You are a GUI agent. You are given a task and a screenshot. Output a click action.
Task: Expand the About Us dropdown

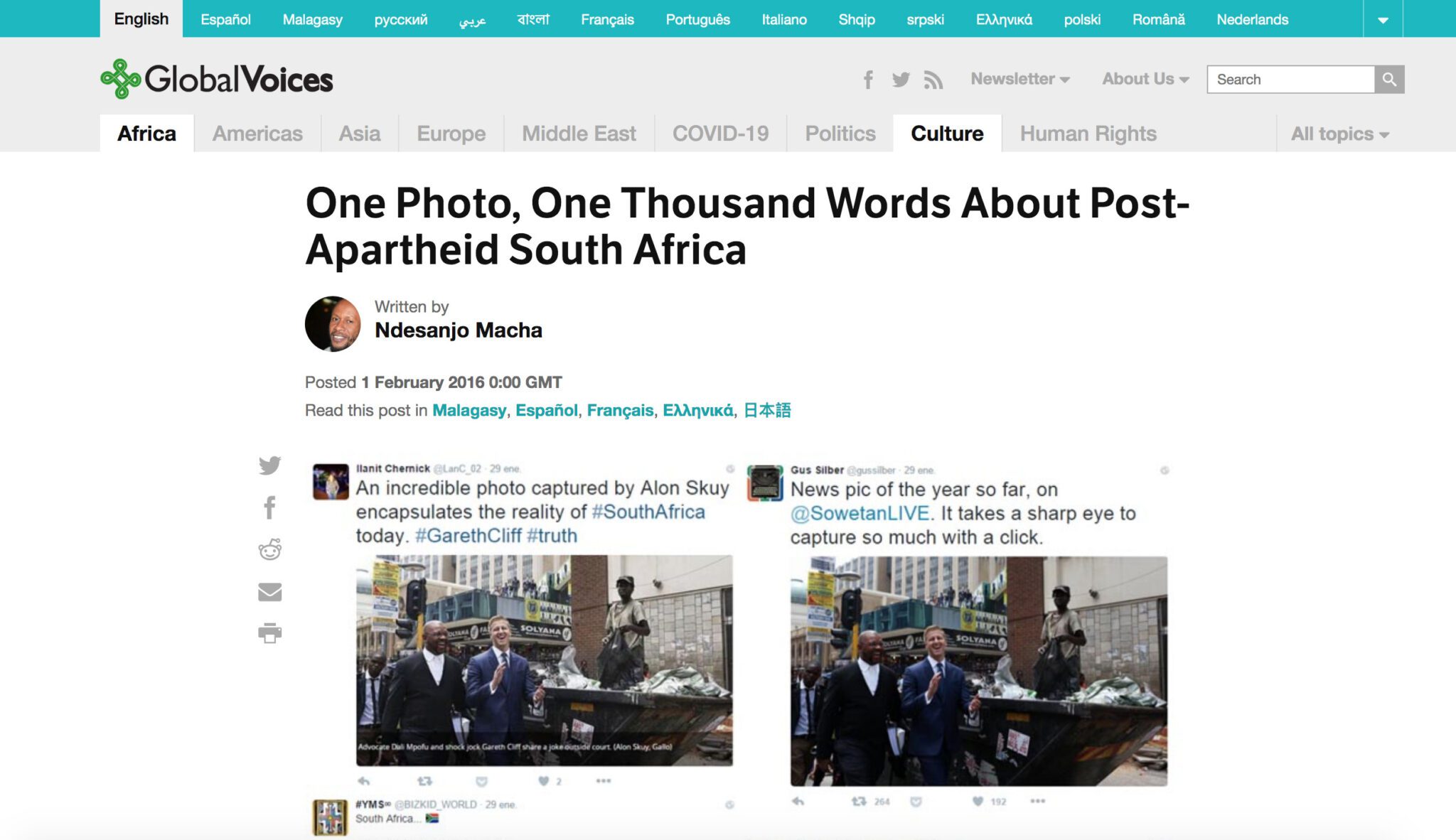[1145, 79]
